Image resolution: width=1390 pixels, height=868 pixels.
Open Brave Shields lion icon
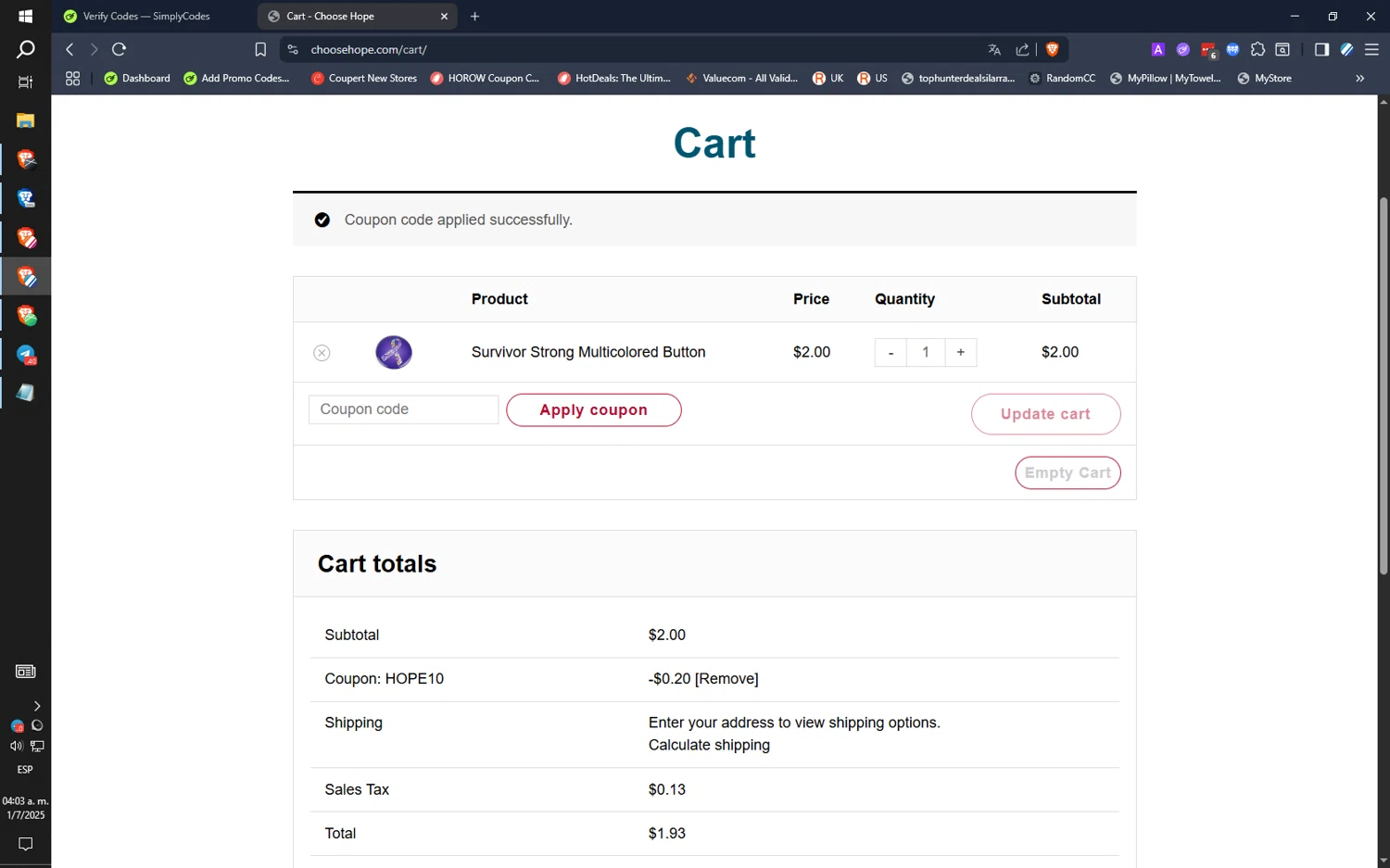click(1052, 50)
